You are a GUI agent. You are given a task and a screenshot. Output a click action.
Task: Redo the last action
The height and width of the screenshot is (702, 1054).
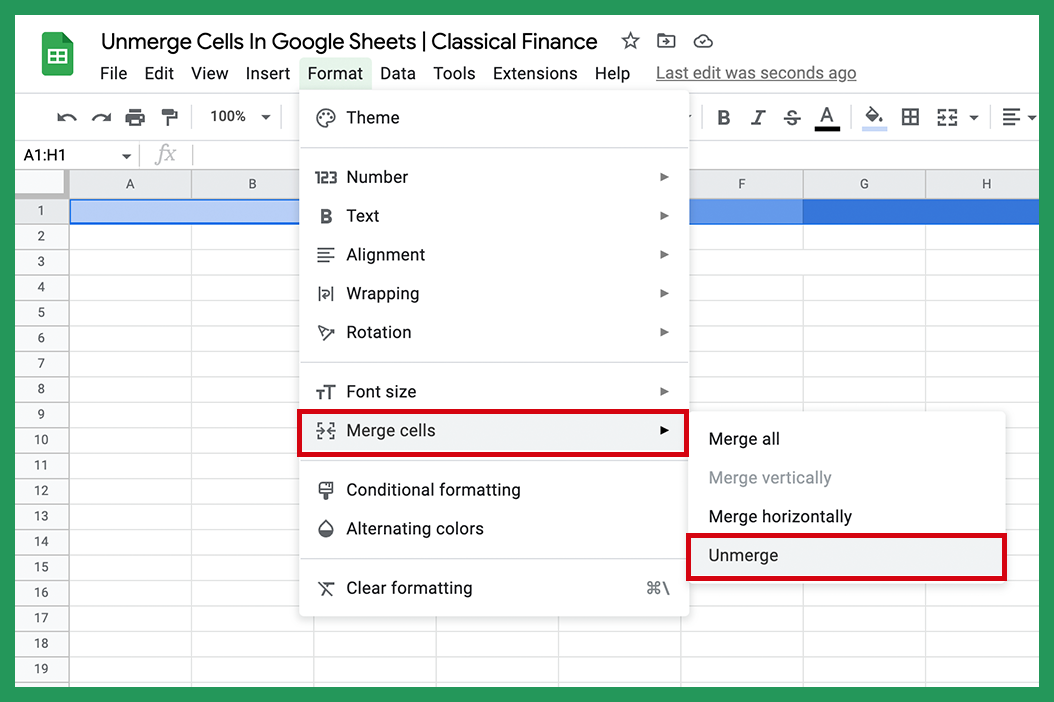pos(100,117)
